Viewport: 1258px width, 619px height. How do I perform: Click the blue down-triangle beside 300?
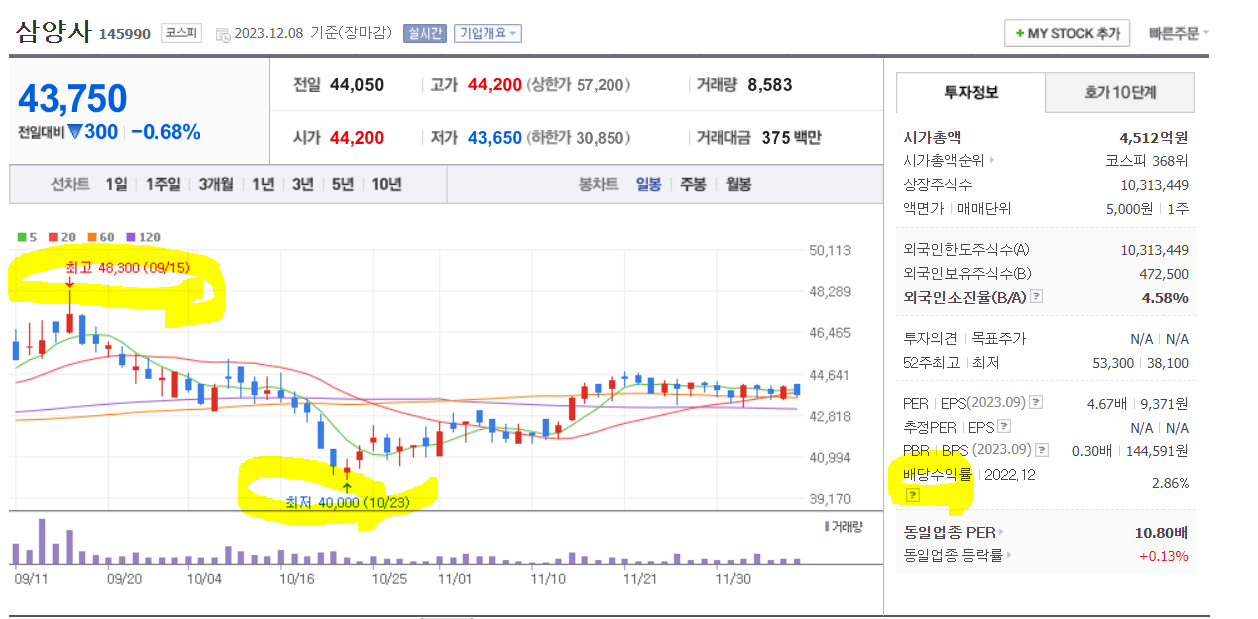(x=74, y=132)
